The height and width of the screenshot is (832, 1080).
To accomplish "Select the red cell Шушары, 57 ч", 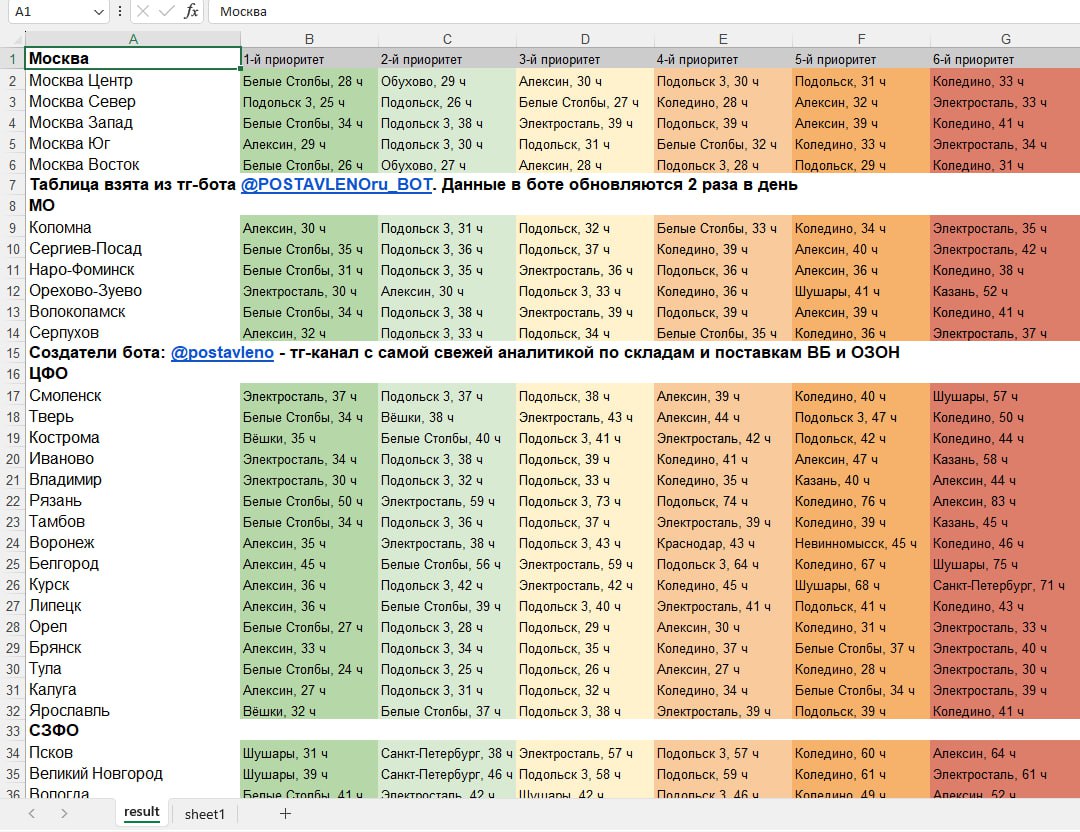I will click(x=1004, y=396).
